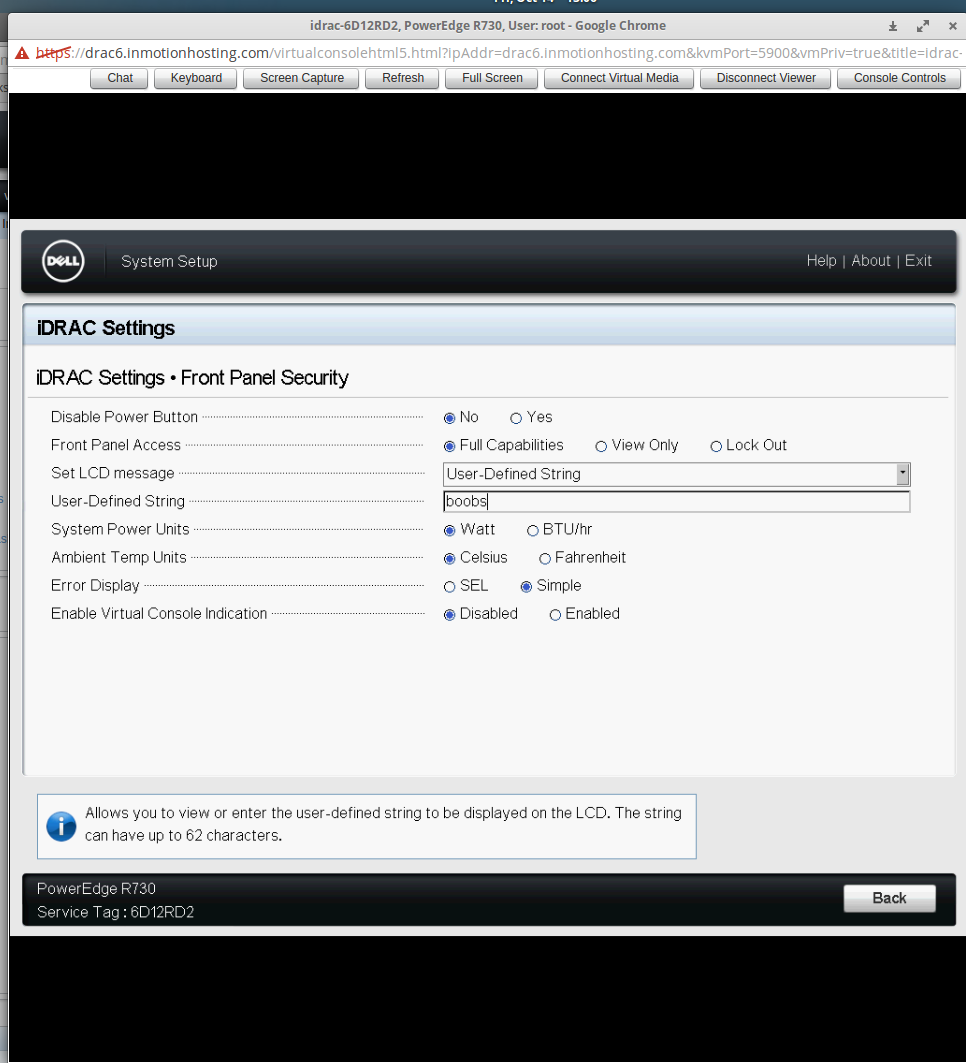The height and width of the screenshot is (1063, 966).
Task: Choose View Only front panel access
Action: pyautogui.click(x=601, y=446)
